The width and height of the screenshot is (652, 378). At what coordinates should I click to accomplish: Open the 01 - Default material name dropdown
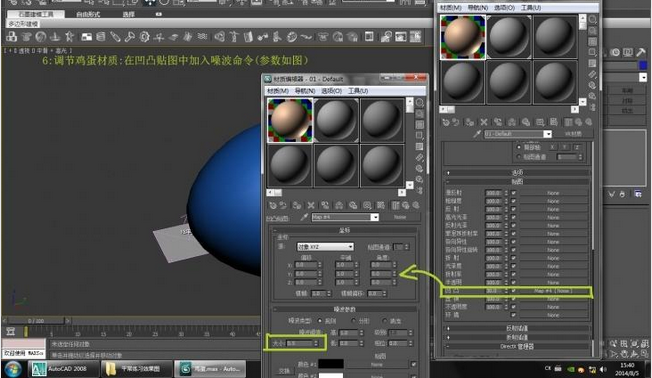click(548, 134)
